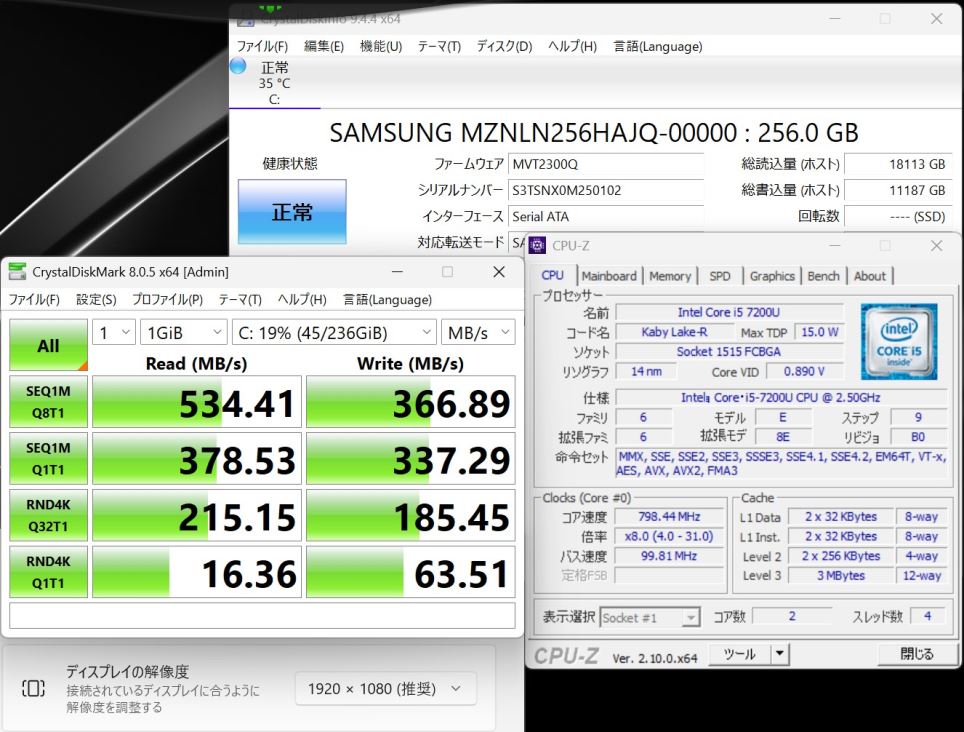
Task: Click the serial number S3TSNX0M250102
Action: (x=606, y=191)
